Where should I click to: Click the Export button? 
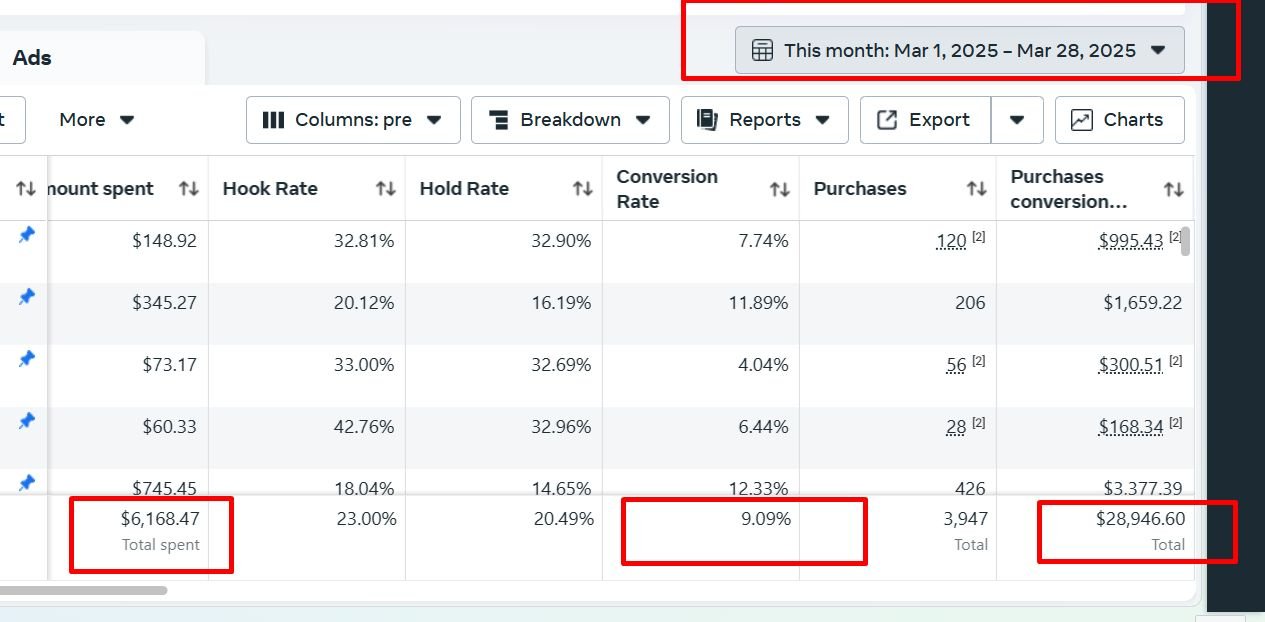tap(925, 120)
